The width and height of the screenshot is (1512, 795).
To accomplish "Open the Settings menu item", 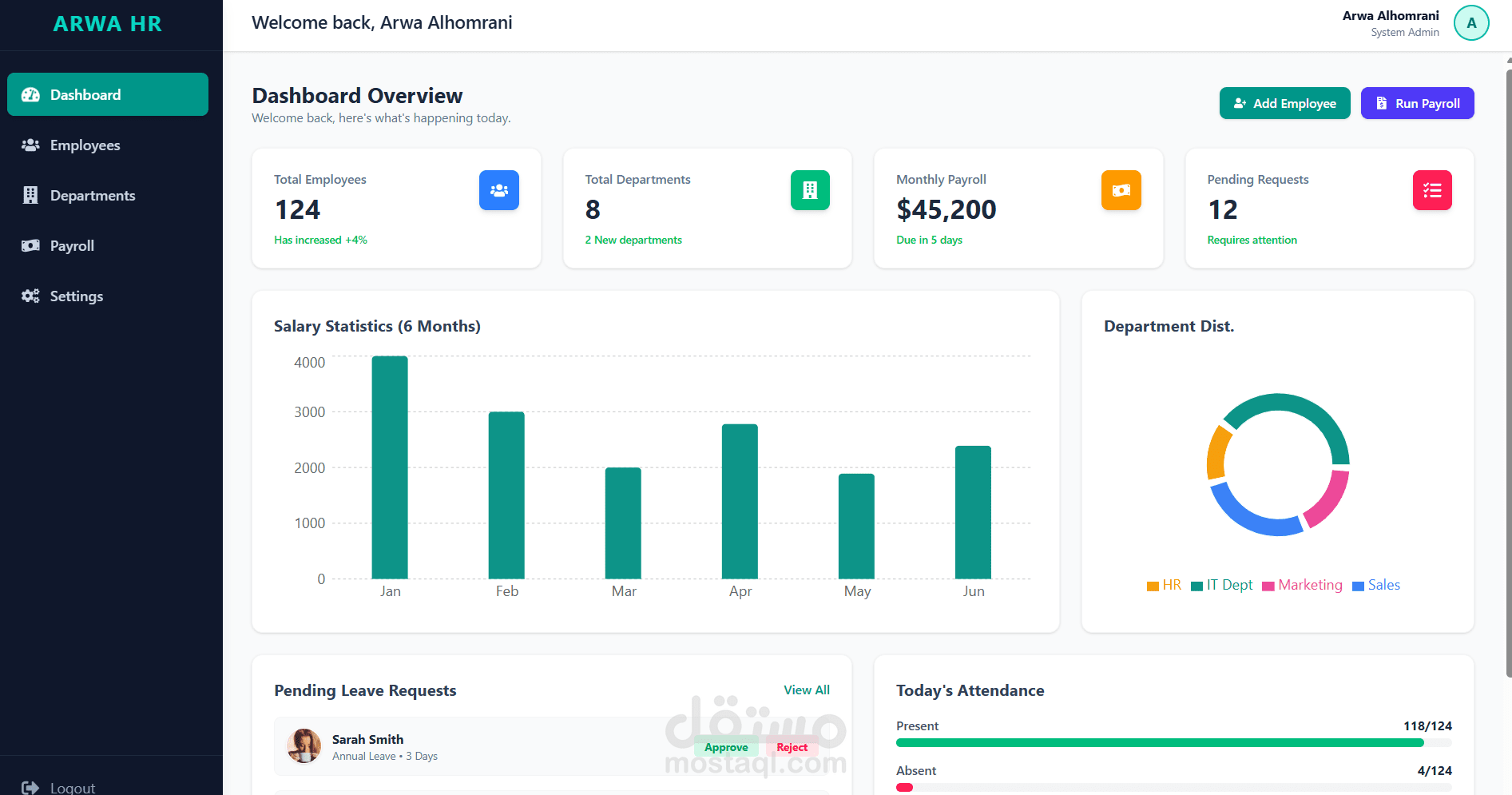I will pyautogui.click(x=77, y=296).
